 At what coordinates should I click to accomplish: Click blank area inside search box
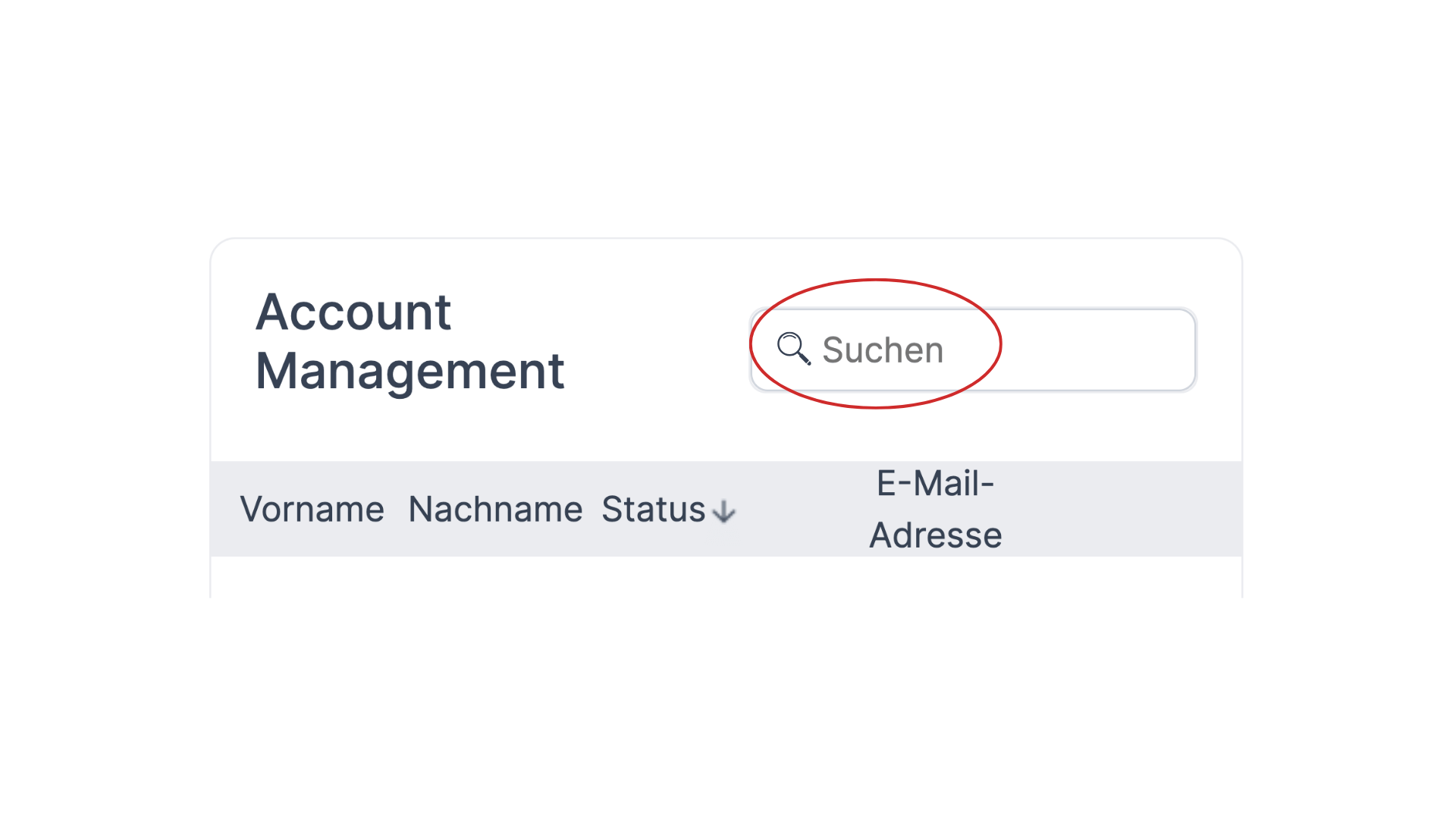pos(1077,350)
